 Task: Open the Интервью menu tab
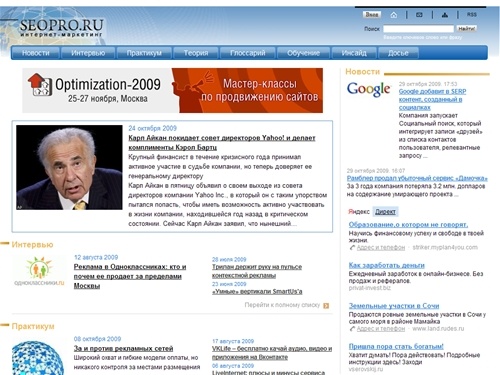pyautogui.click(x=88, y=53)
